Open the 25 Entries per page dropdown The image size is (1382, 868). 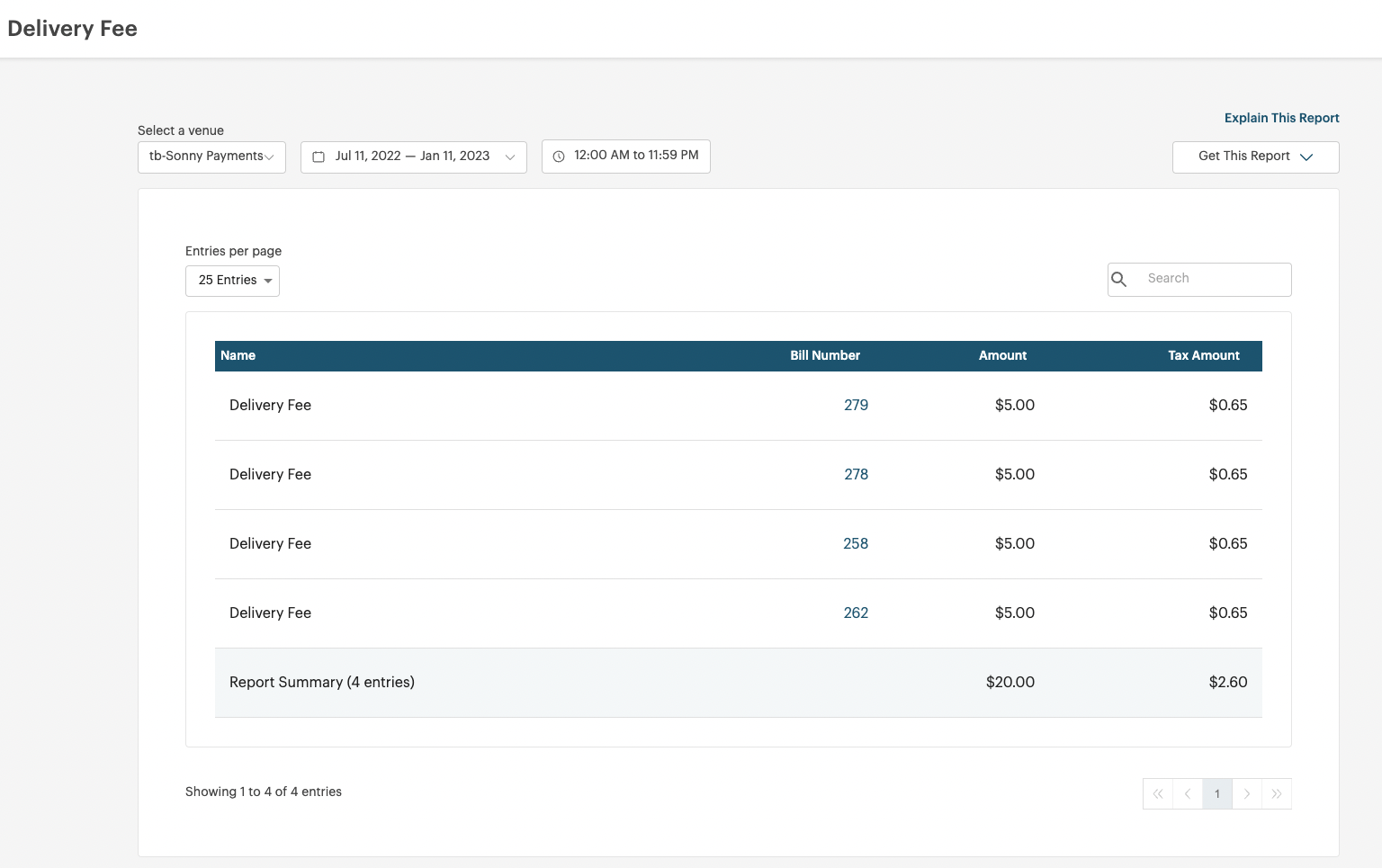pos(232,280)
